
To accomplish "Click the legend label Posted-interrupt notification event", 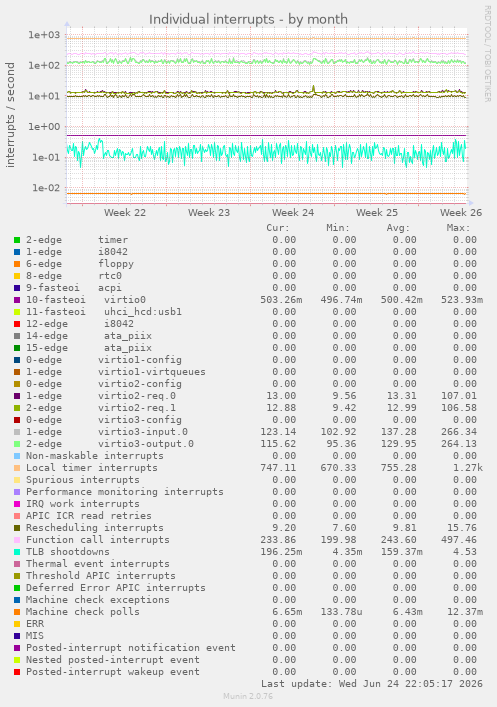I will coord(131,648).
